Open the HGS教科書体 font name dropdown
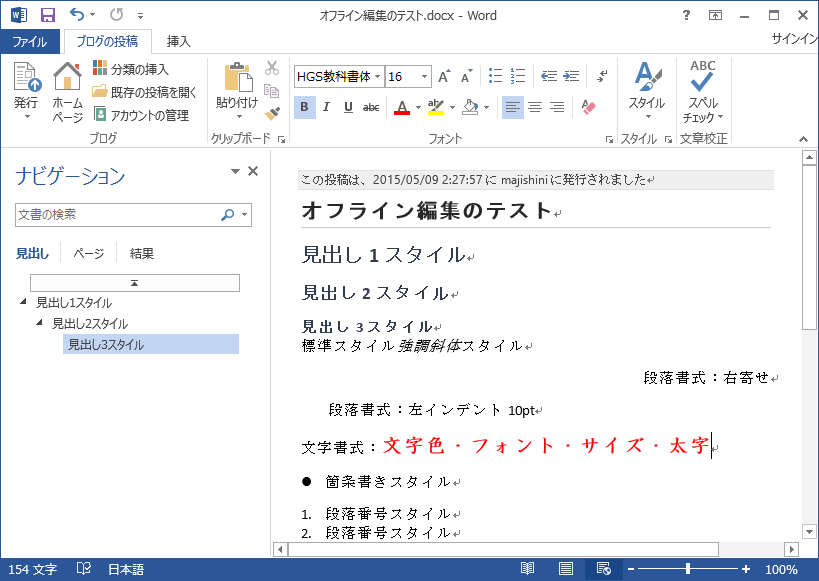 point(380,76)
